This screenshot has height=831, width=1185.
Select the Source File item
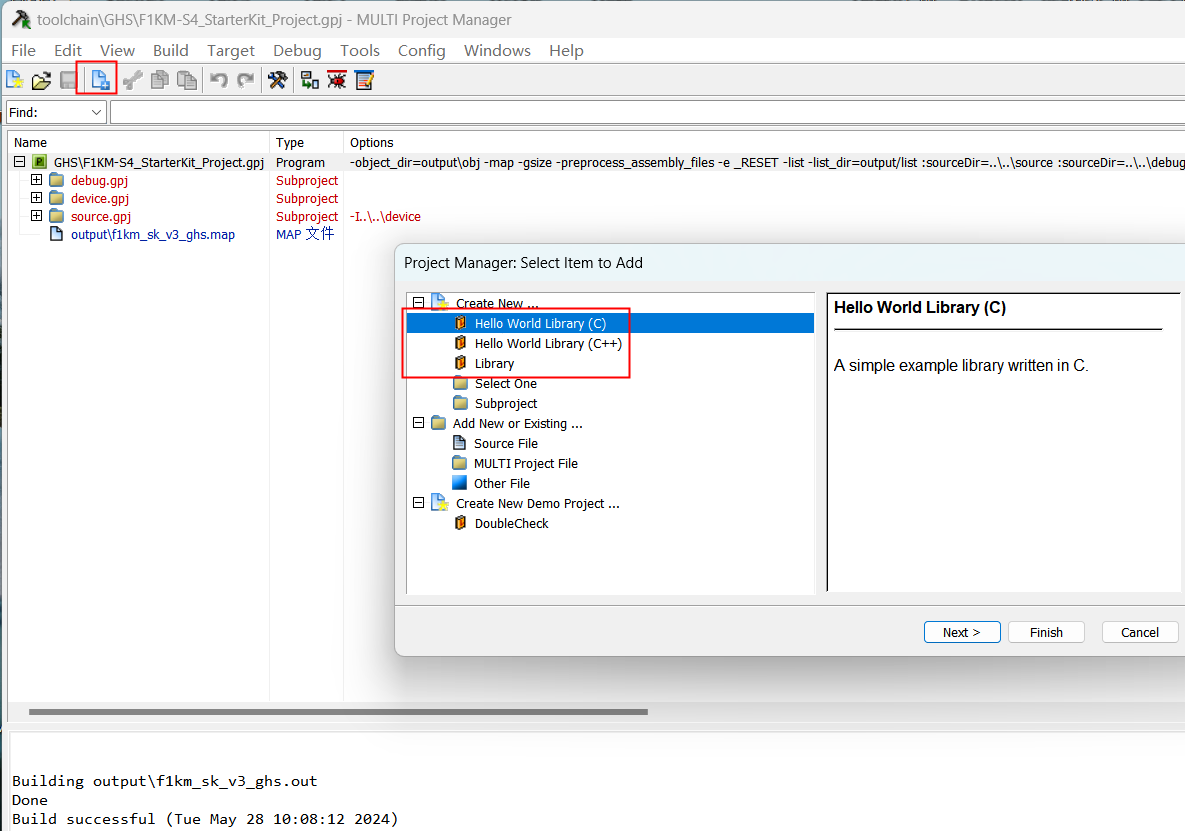(x=505, y=443)
